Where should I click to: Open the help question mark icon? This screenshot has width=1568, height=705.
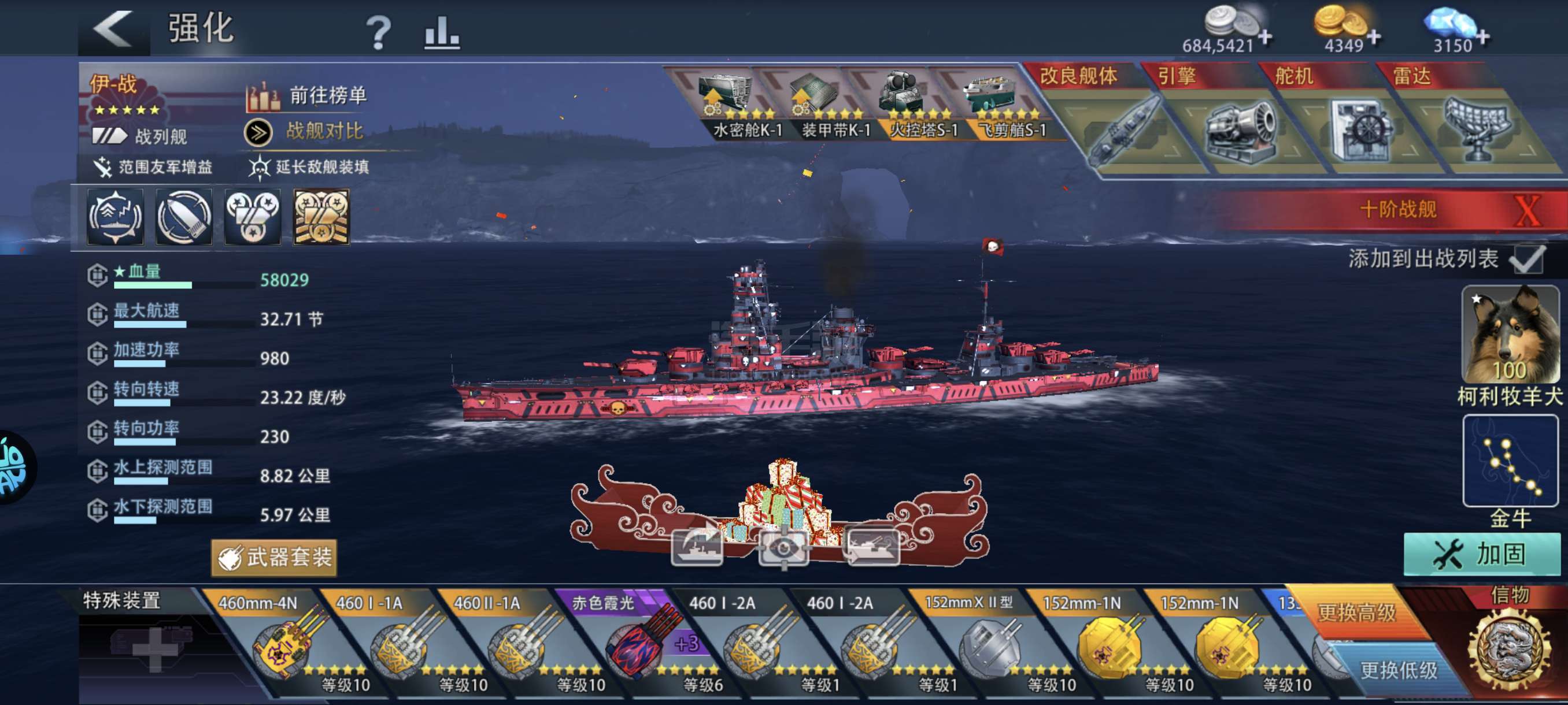point(378,32)
